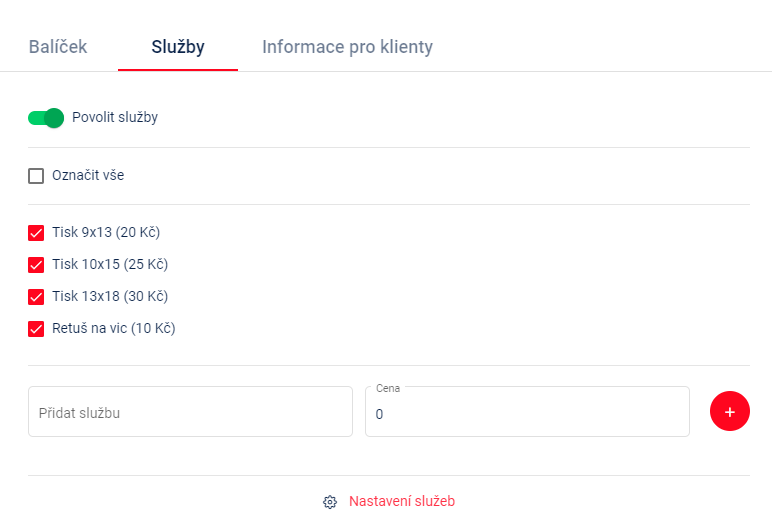Click the Tisk 13x18 (30 Kč) label
Viewport: 772px width, 532px height.
click(x=110, y=296)
